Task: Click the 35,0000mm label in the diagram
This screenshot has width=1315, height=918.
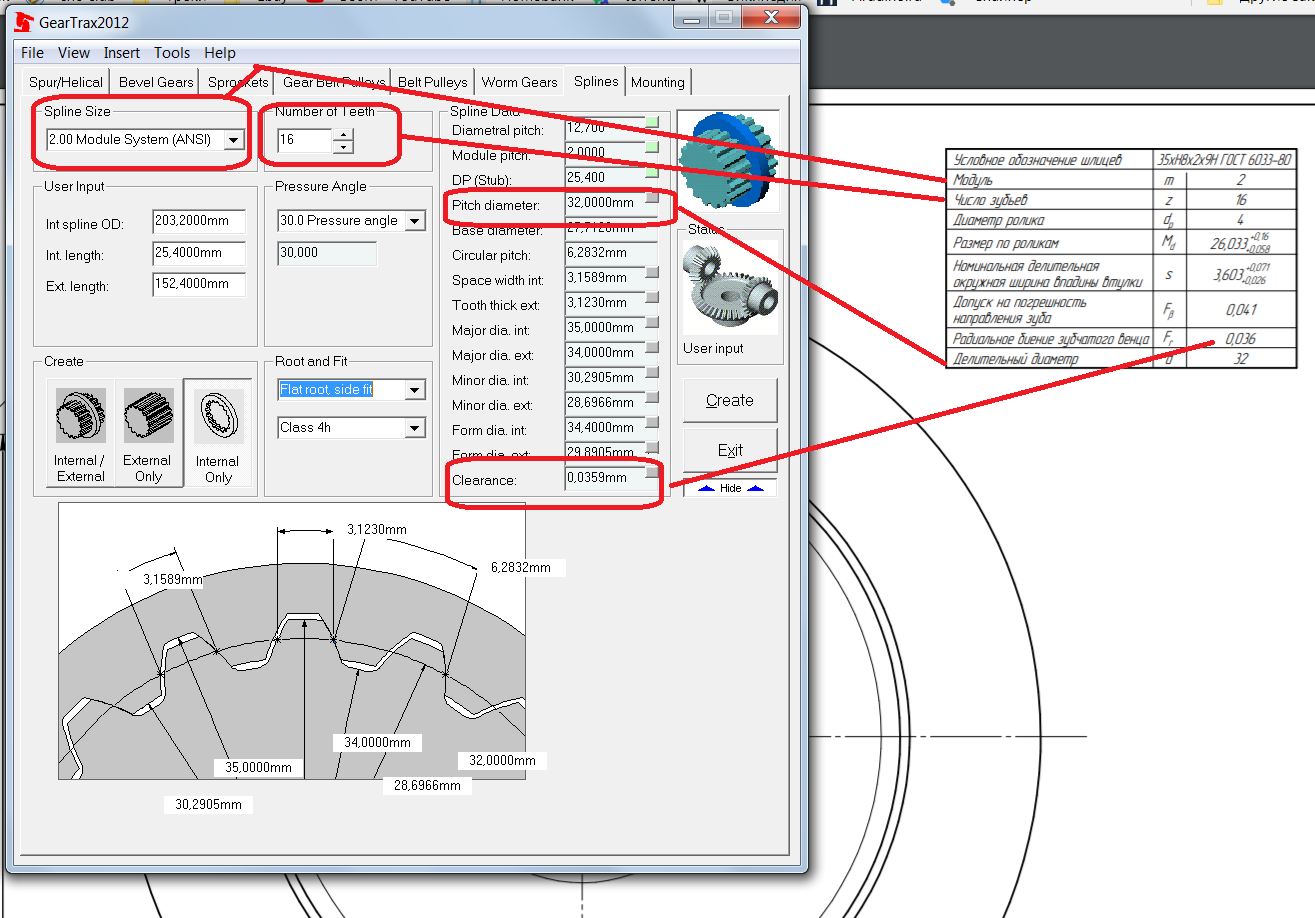Action: [x=258, y=767]
